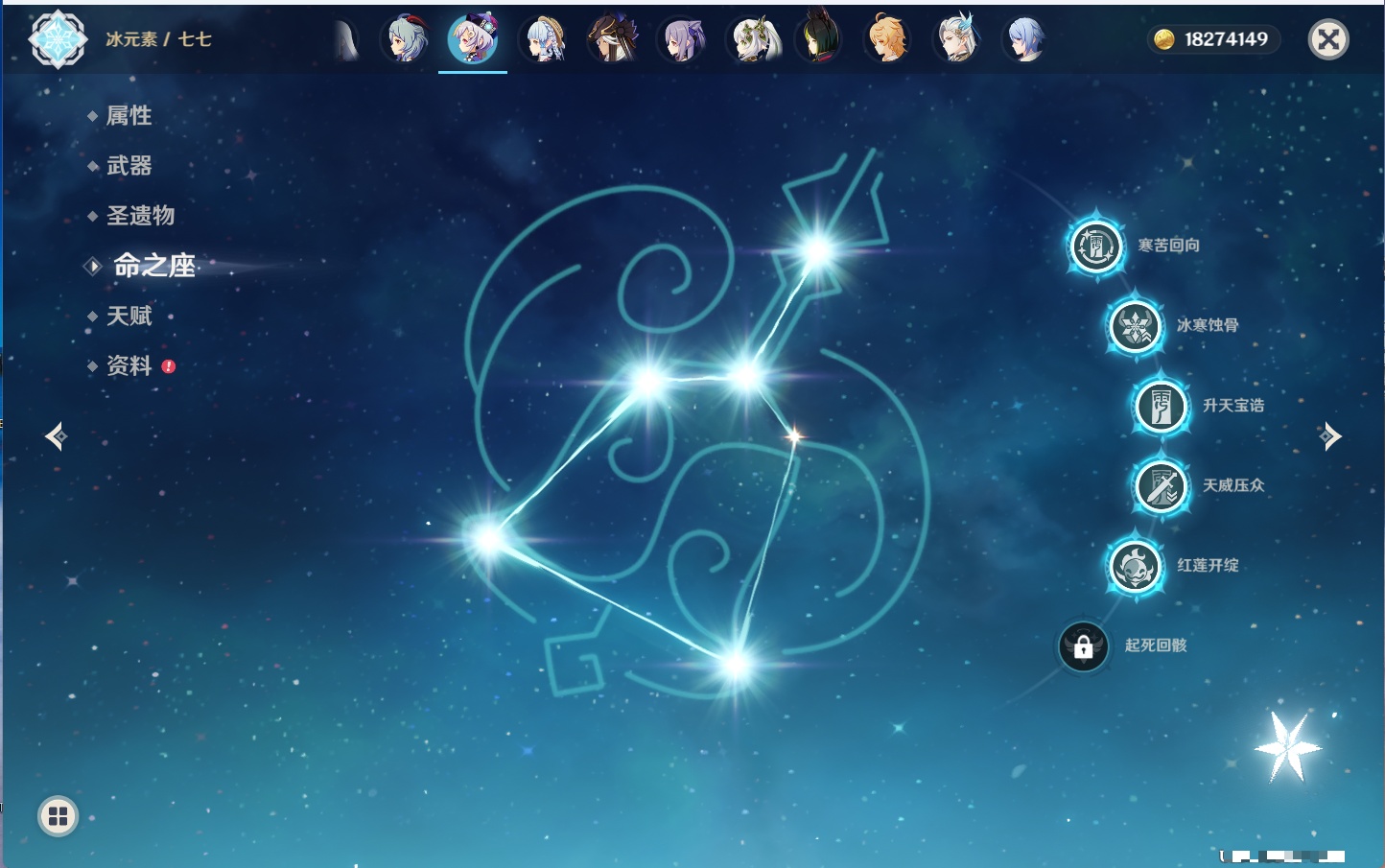The width and height of the screenshot is (1385, 868).
Task: Go to the next character with the right arrow
Action: tap(1330, 436)
